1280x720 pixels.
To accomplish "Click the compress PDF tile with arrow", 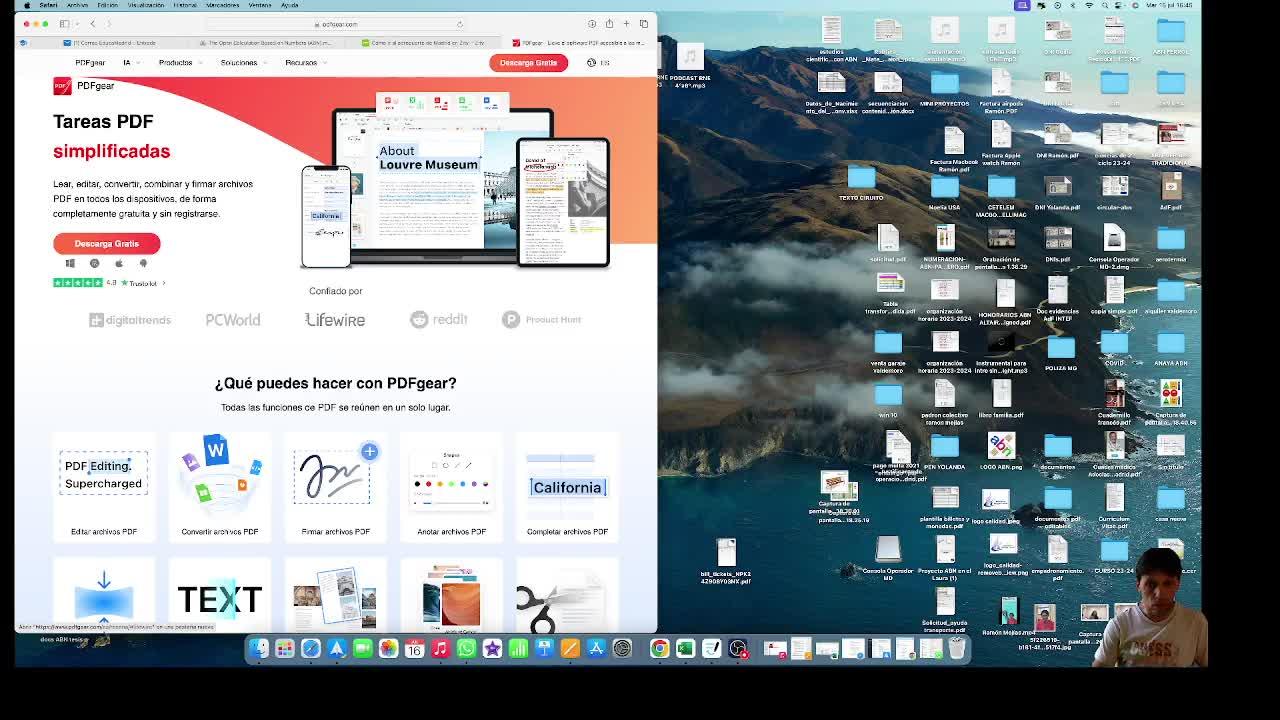I will pos(104,598).
